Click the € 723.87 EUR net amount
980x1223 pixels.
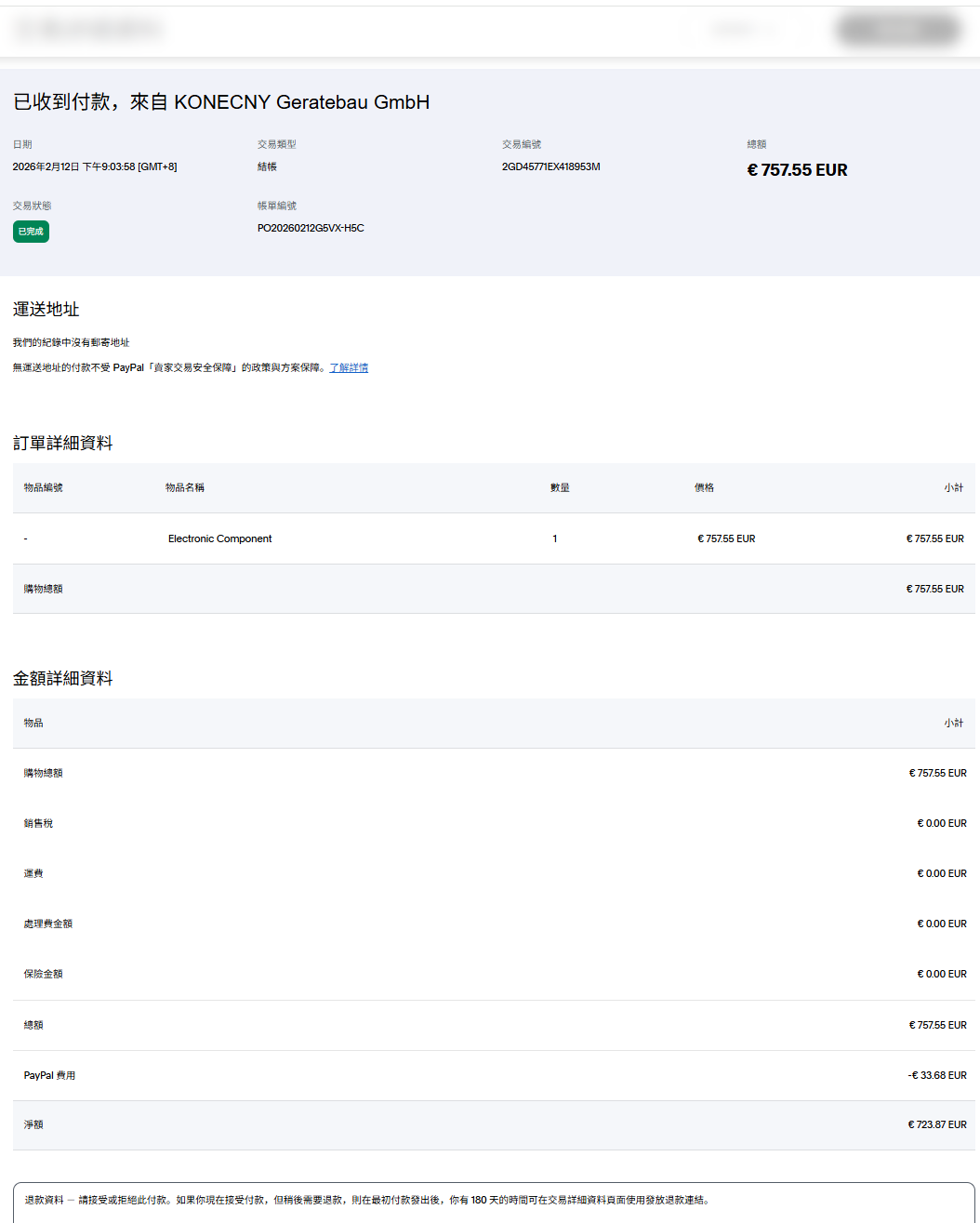(936, 1125)
